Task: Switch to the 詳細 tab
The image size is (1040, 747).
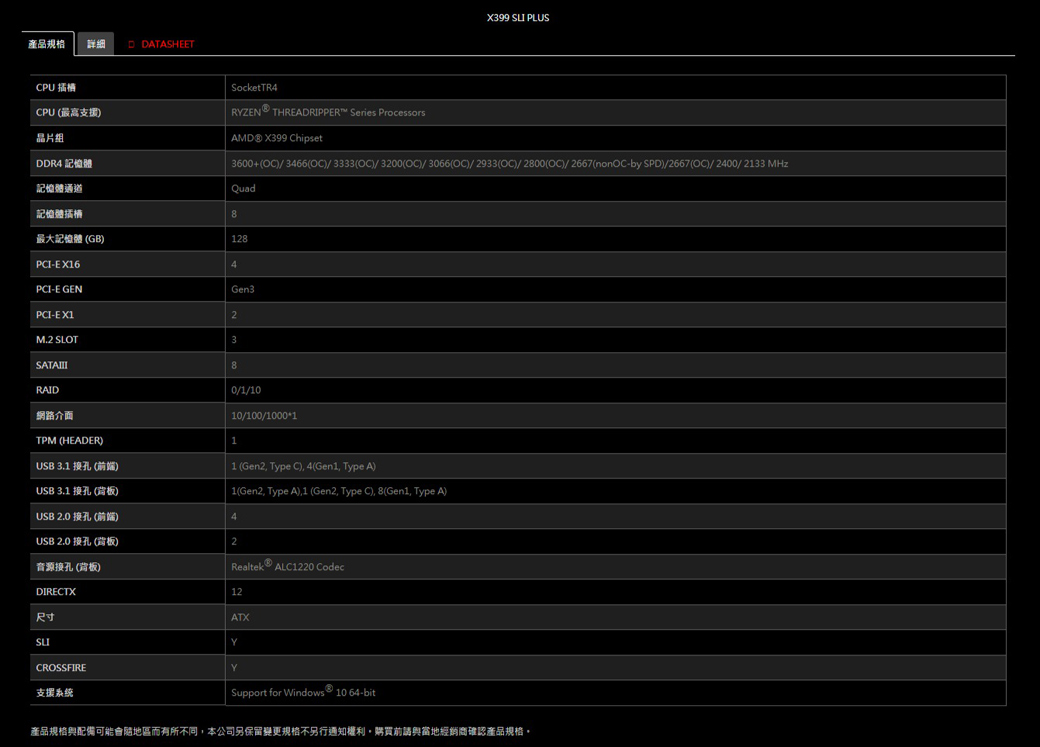Action: pos(96,44)
